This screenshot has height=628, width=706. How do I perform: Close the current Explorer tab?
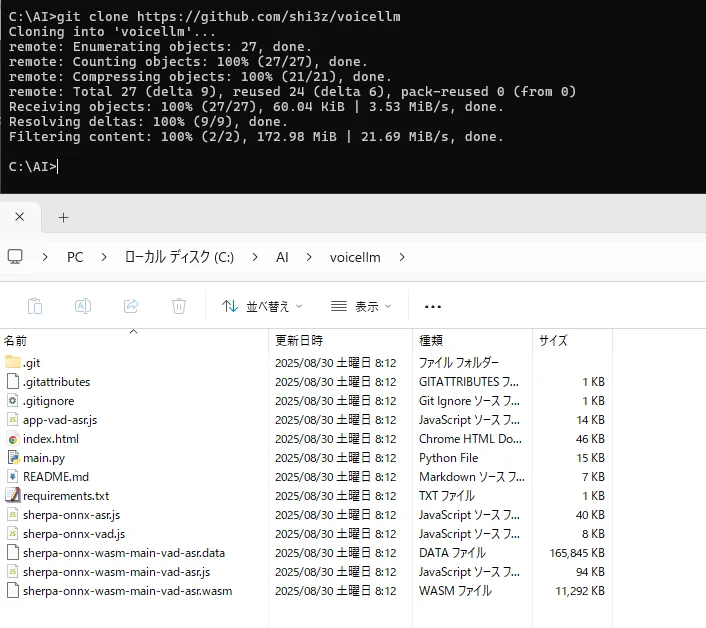click(x=20, y=216)
